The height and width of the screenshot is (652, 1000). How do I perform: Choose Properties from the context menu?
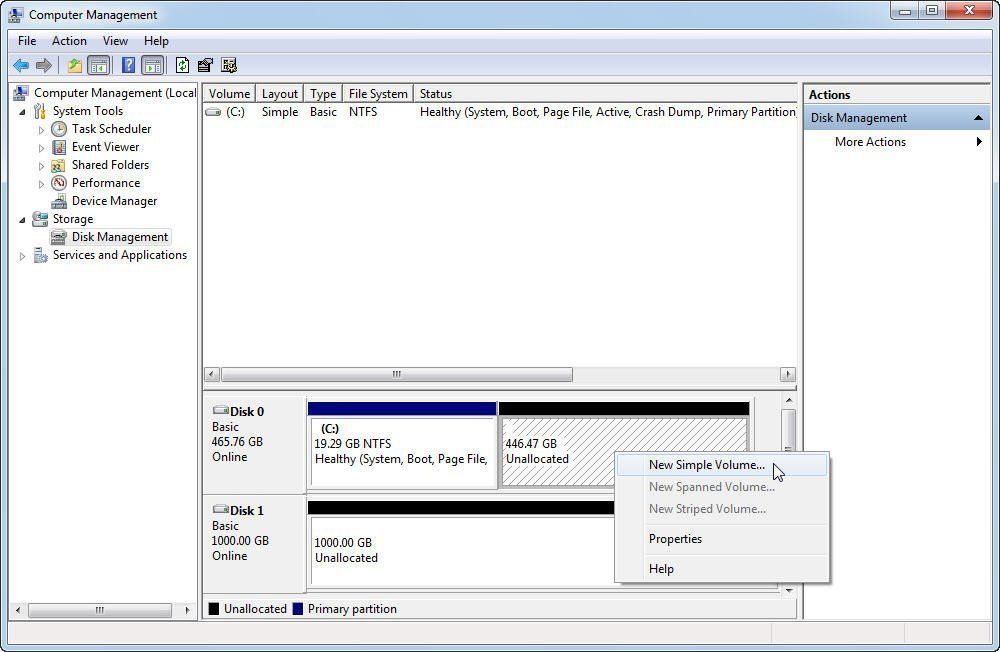(722, 539)
